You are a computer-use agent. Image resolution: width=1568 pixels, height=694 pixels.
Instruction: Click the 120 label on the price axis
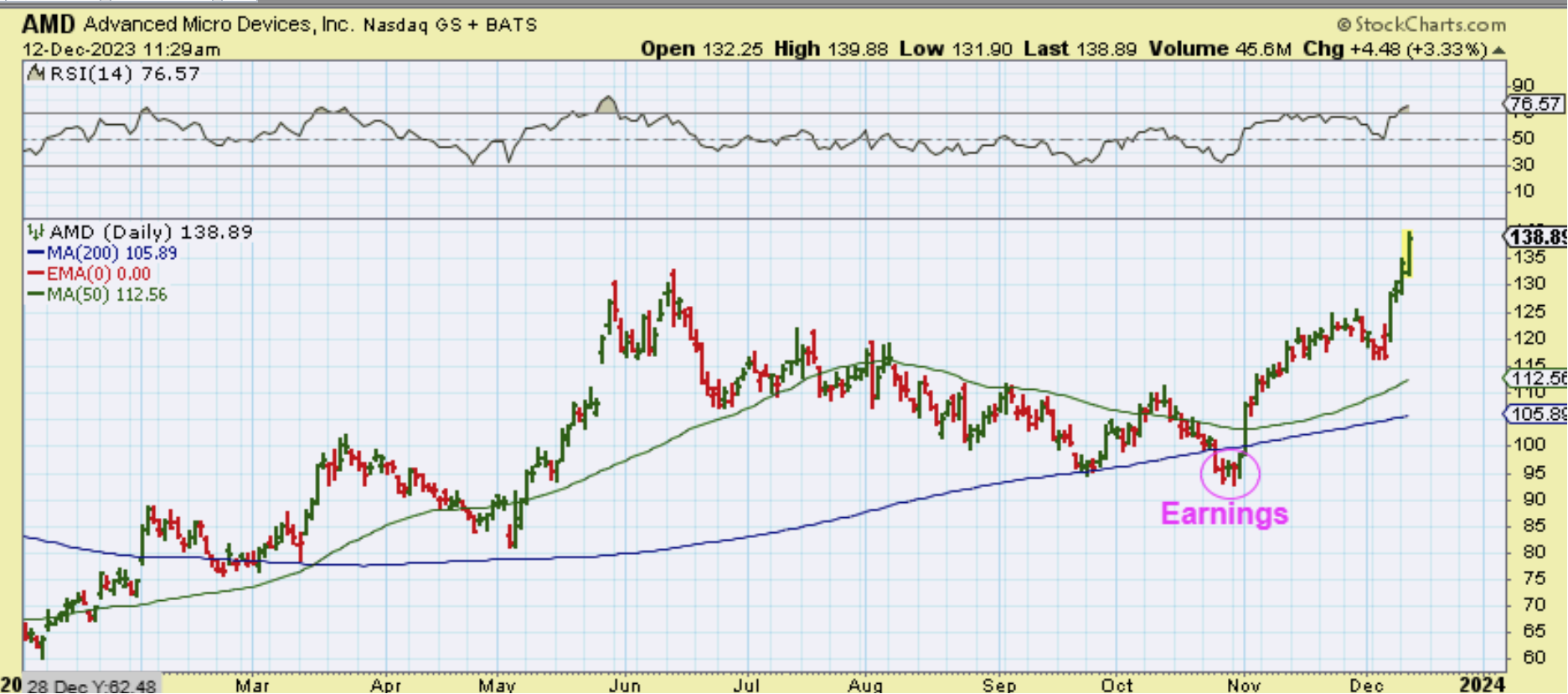tap(1529, 338)
